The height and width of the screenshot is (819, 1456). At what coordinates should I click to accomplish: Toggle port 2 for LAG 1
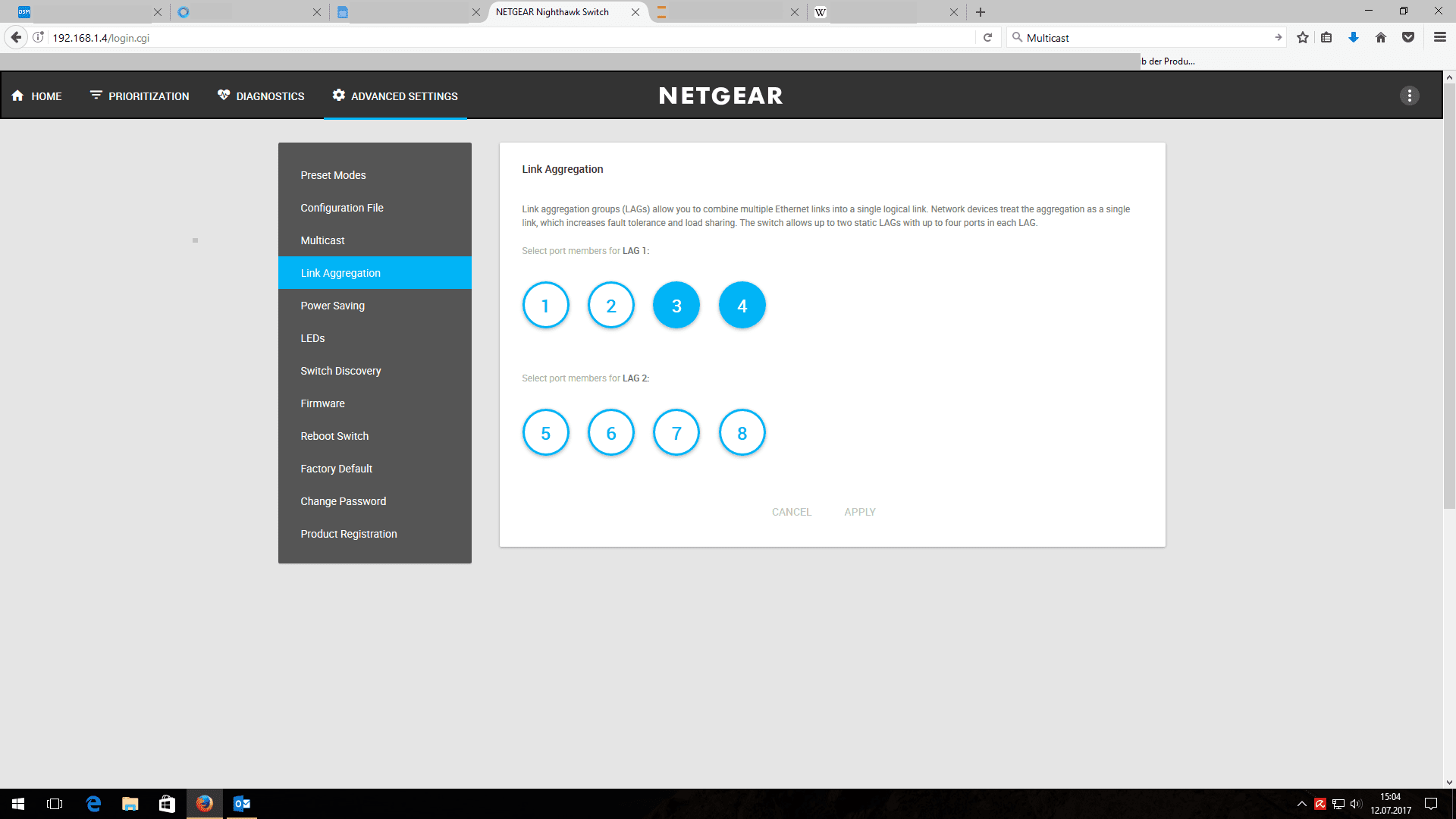611,306
